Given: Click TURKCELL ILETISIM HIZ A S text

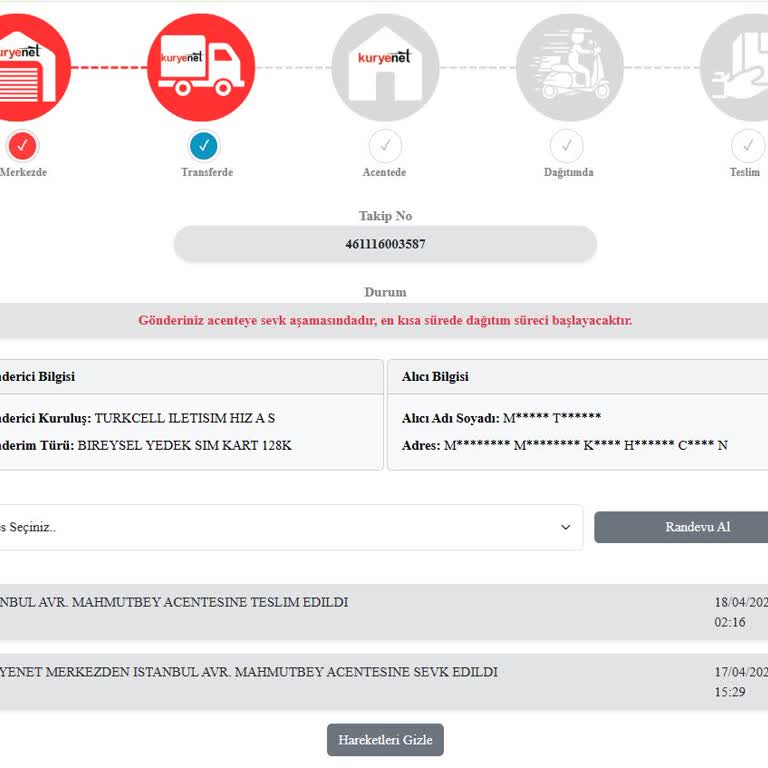Looking at the screenshot, I should click(x=185, y=418).
